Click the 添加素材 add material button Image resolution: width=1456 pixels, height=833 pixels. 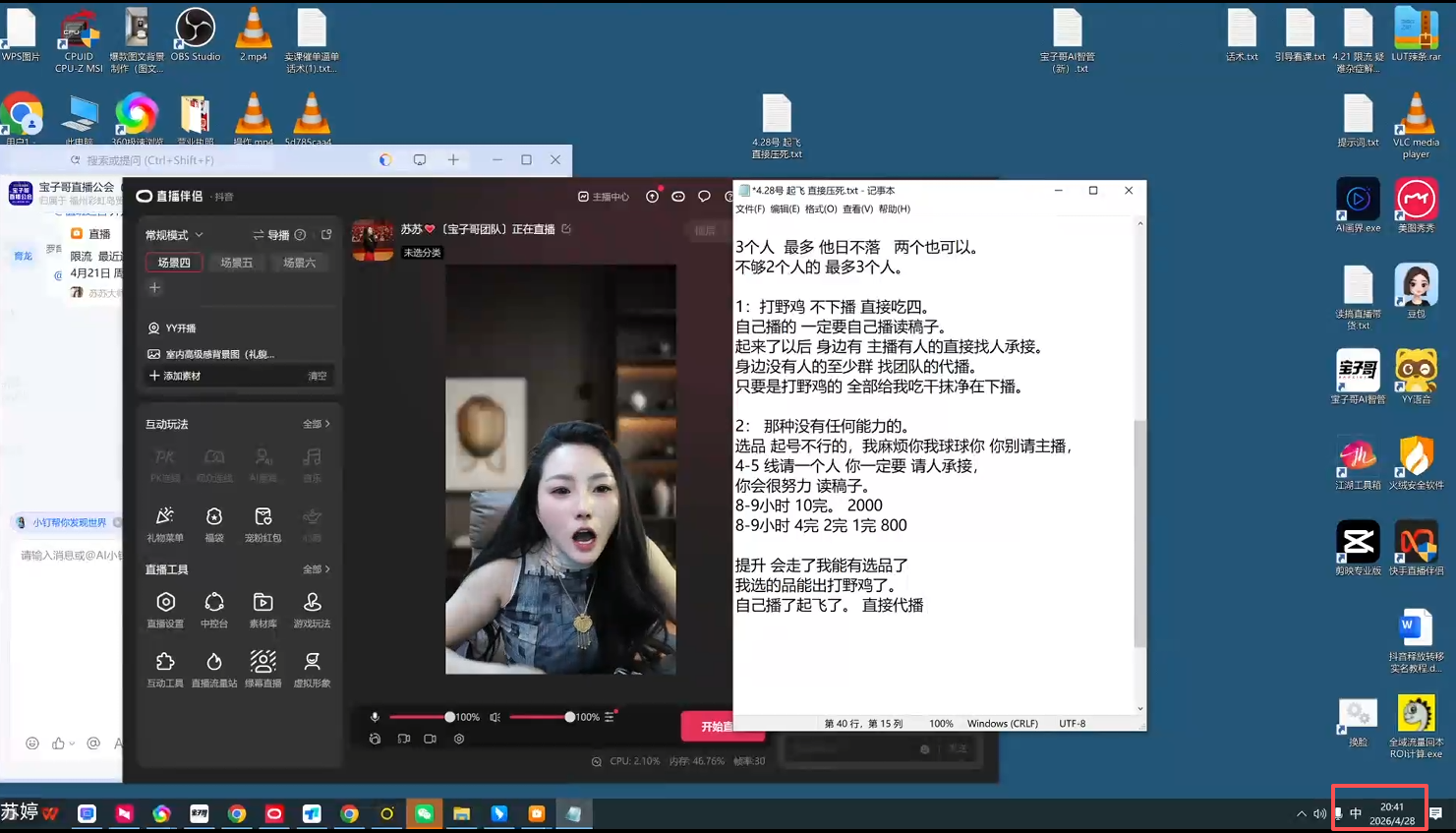point(175,376)
